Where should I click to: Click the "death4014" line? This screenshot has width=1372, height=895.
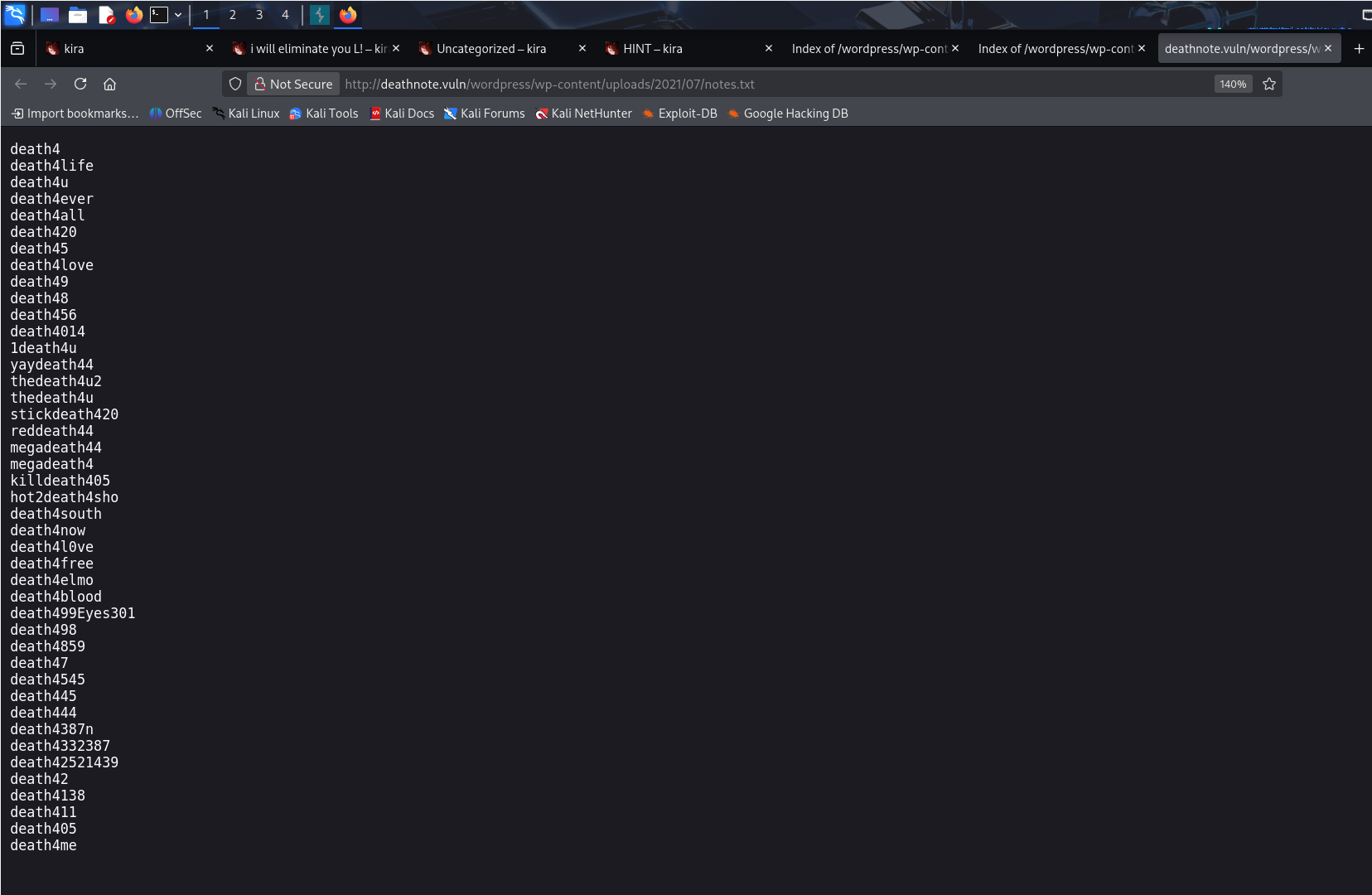pos(48,331)
